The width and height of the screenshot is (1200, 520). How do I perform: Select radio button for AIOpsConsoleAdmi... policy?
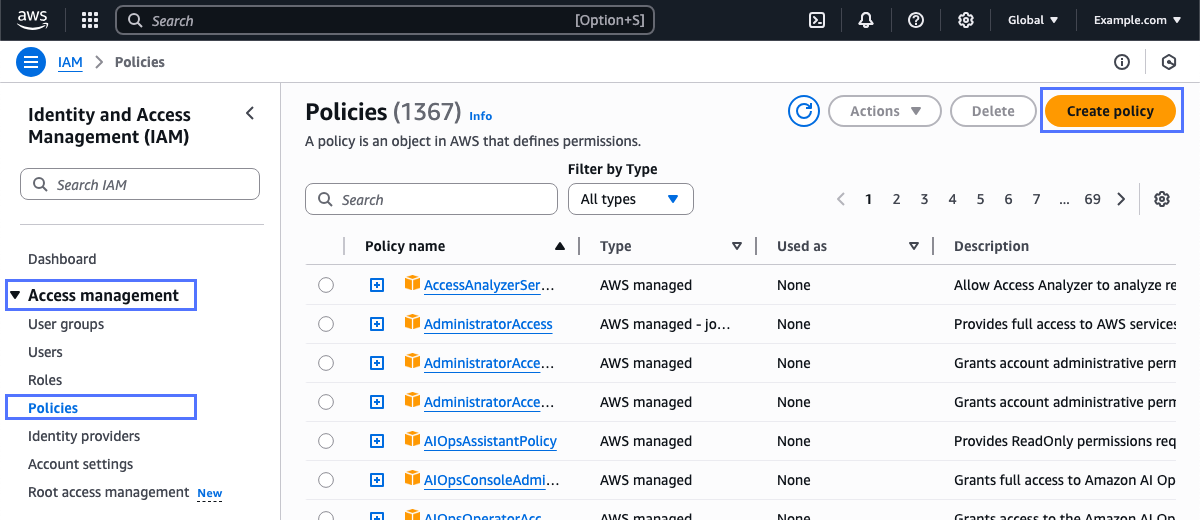pyautogui.click(x=326, y=480)
